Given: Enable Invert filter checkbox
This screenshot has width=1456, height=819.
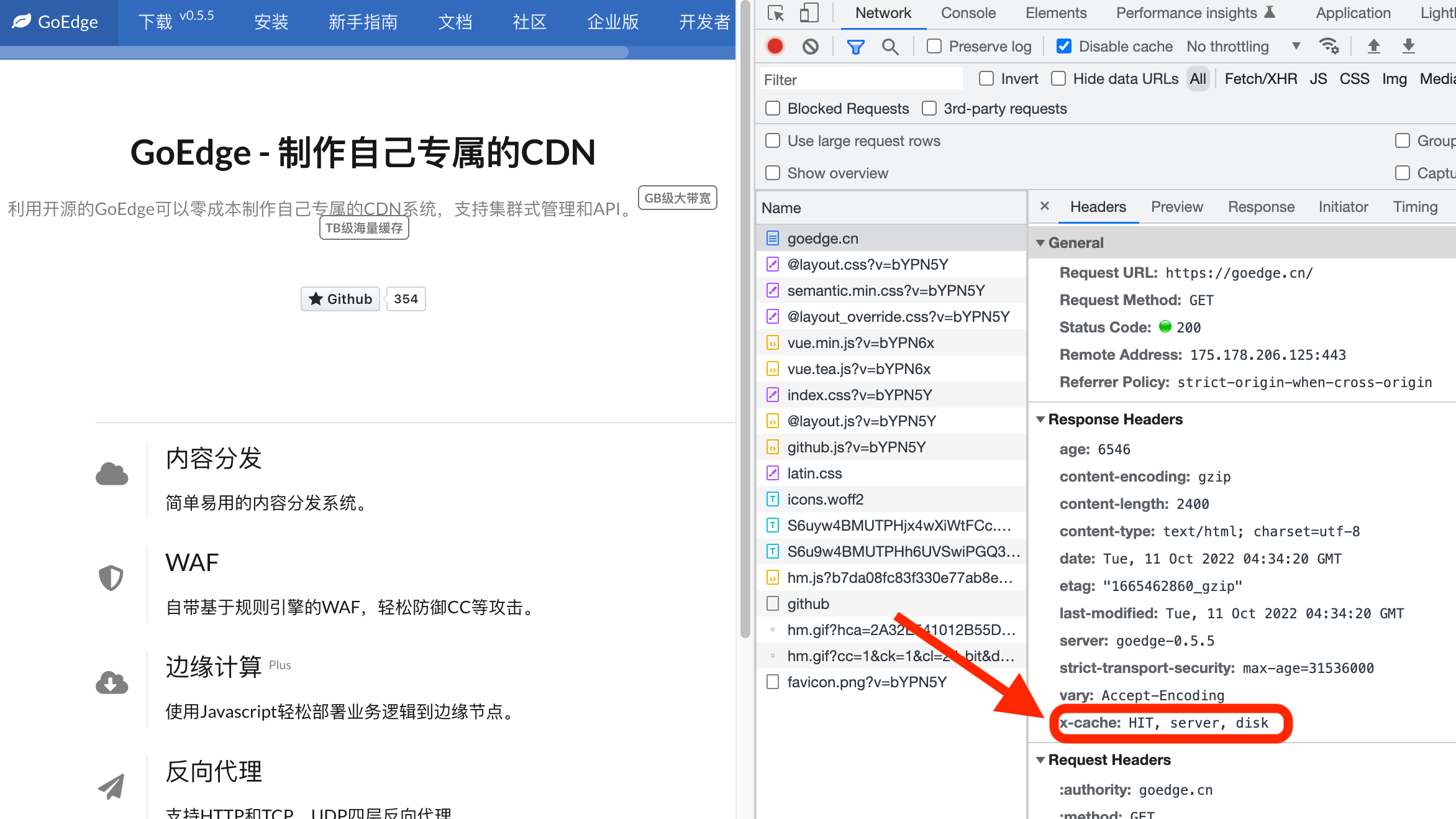Looking at the screenshot, I should tap(986, 78).
